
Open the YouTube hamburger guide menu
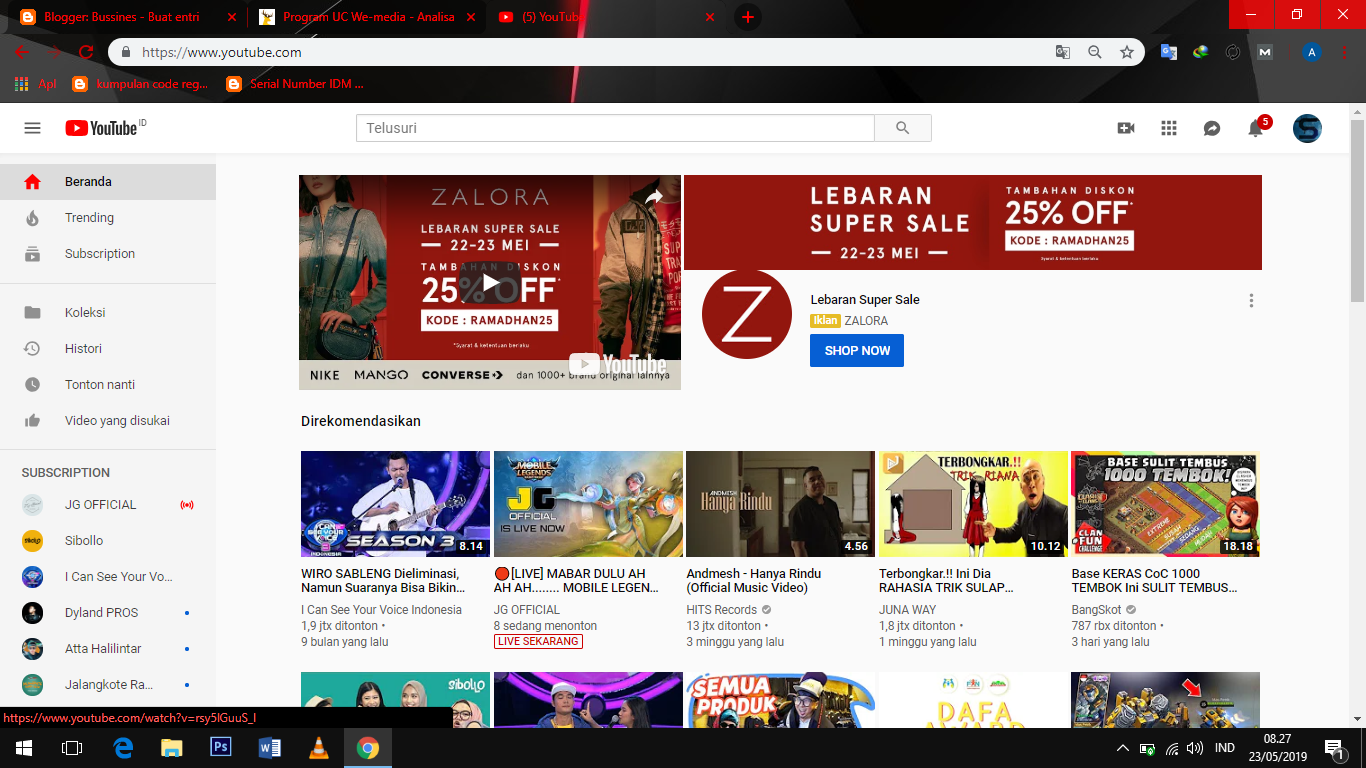point(32,128)
